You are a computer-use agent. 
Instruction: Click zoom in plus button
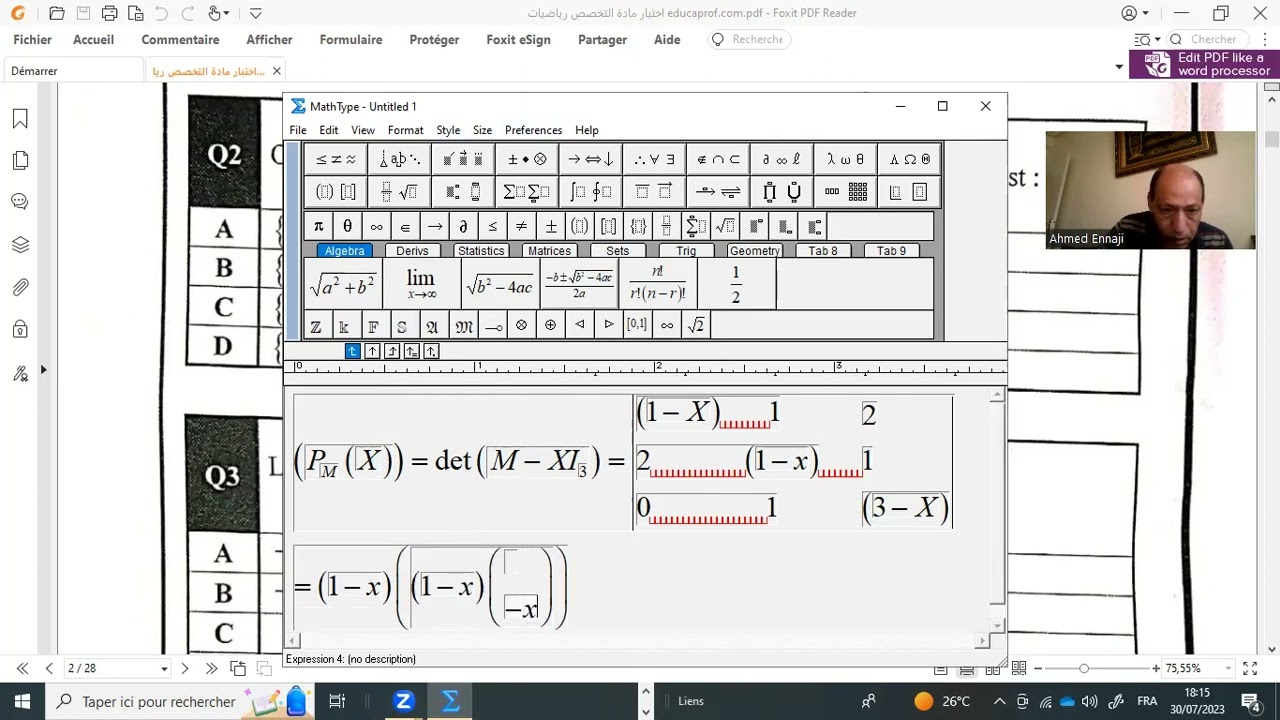coord(1156,668)
